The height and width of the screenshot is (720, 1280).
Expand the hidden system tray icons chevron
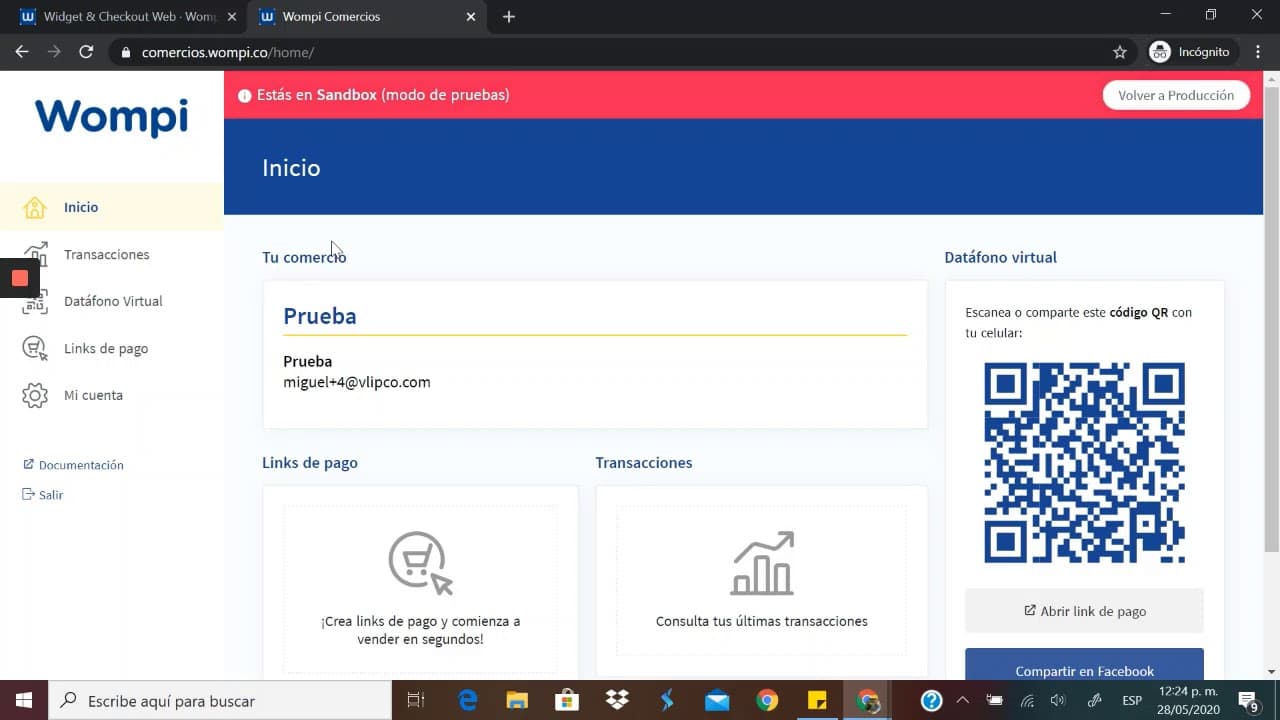pyautogui.click(x=962, y=700)
